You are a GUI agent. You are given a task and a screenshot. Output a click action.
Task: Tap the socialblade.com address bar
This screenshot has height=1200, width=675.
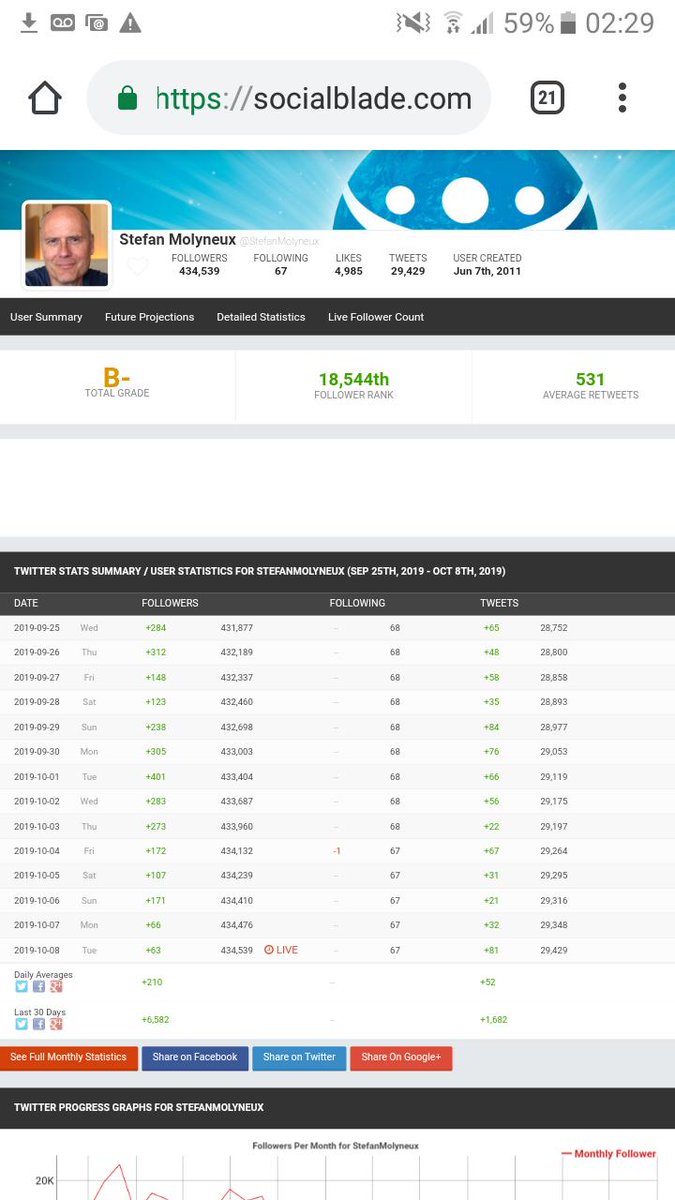point(289,98)
